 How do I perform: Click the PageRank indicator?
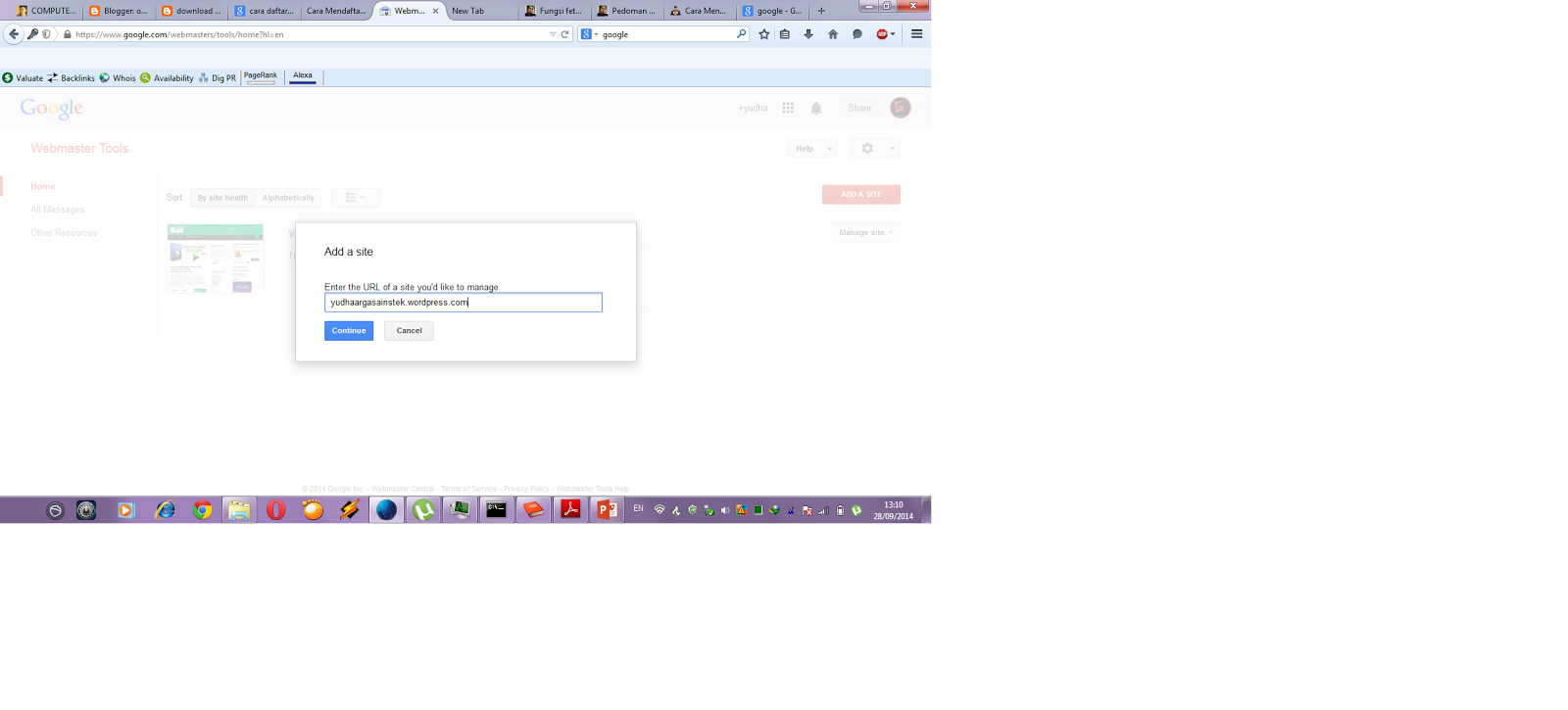click(x=261, y=76)
